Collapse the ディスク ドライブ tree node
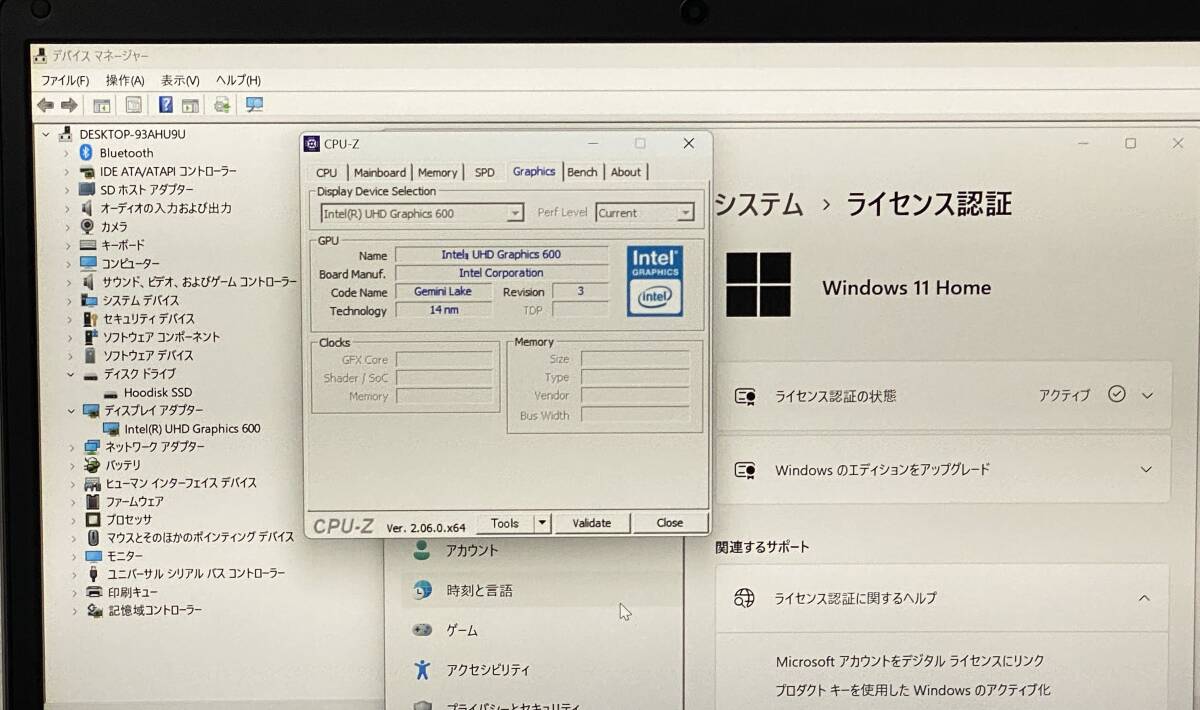This screenshot has width=1200, height=710. [x=70, y=374]
